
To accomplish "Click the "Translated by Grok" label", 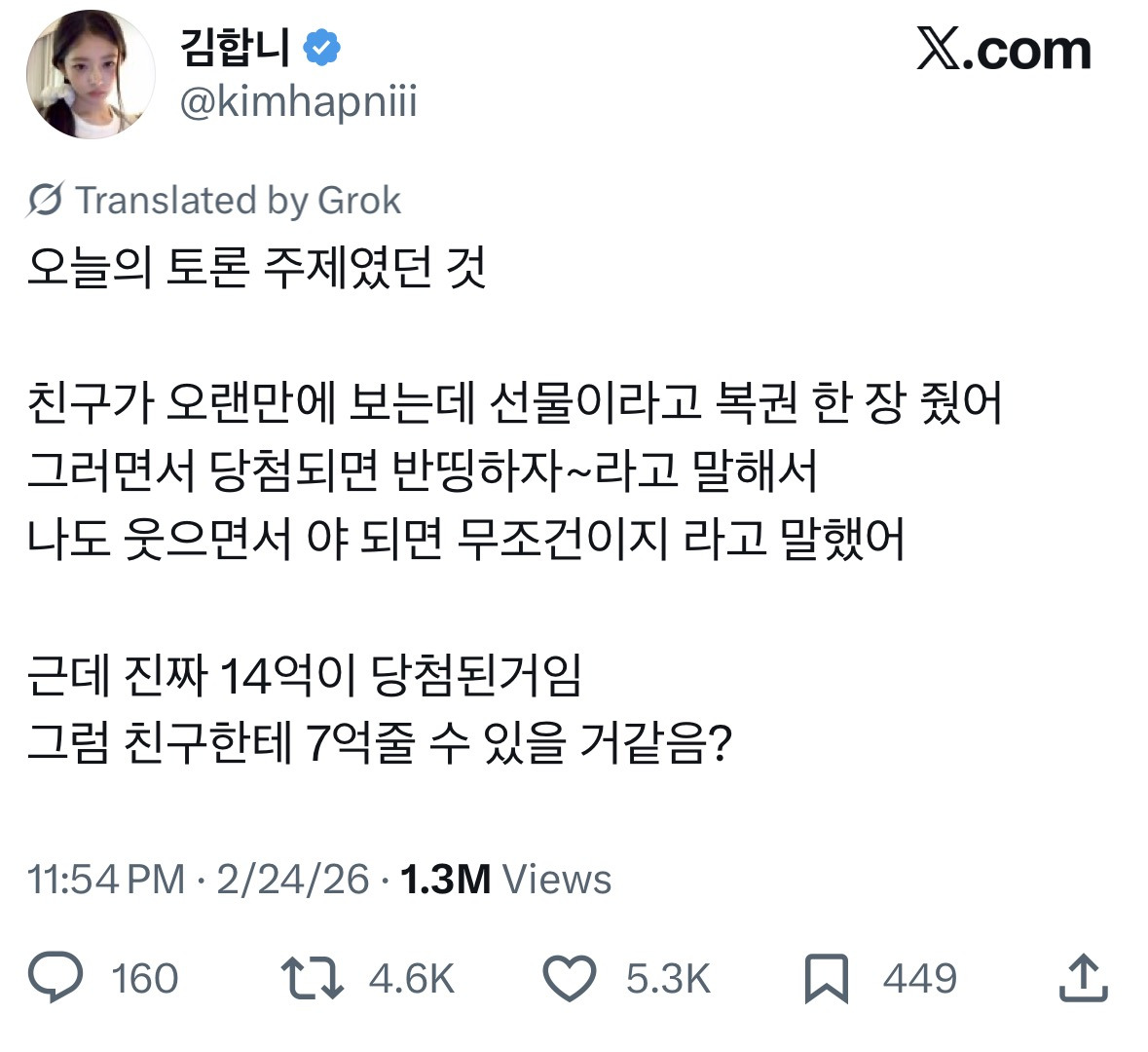I will pos(238,200).
